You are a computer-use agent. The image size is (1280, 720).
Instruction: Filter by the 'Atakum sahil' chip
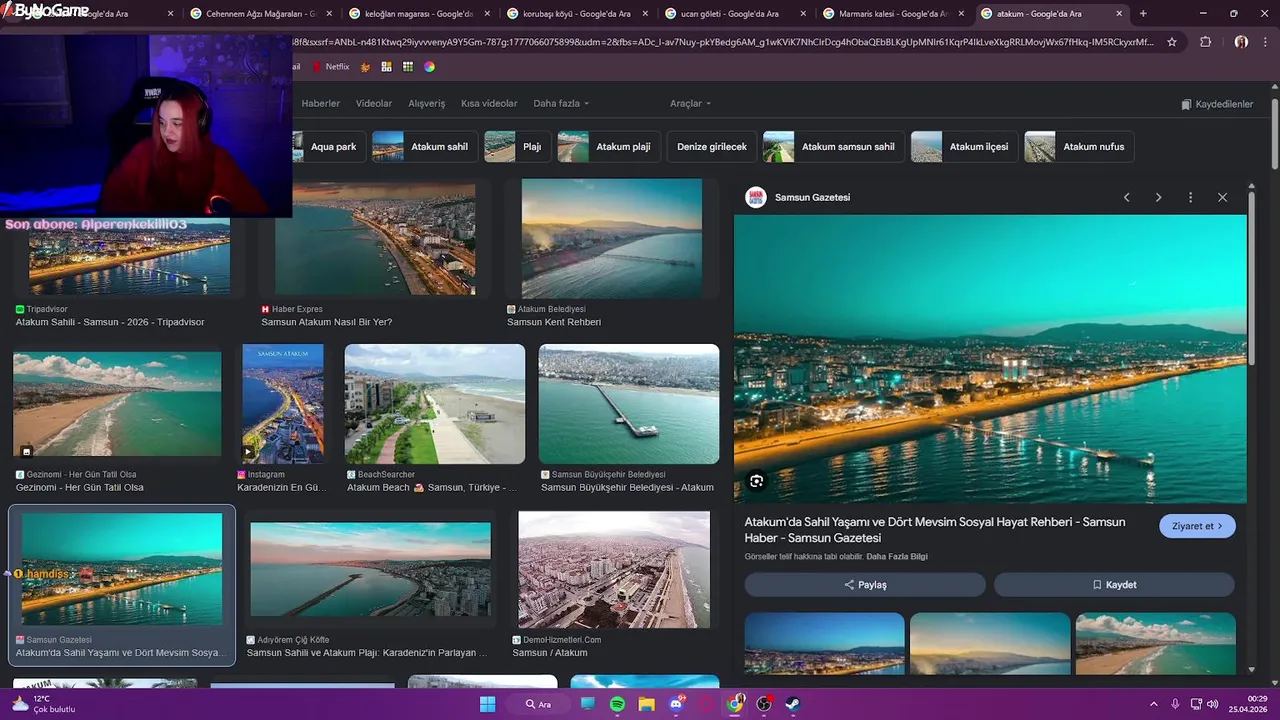click(424, 147)
